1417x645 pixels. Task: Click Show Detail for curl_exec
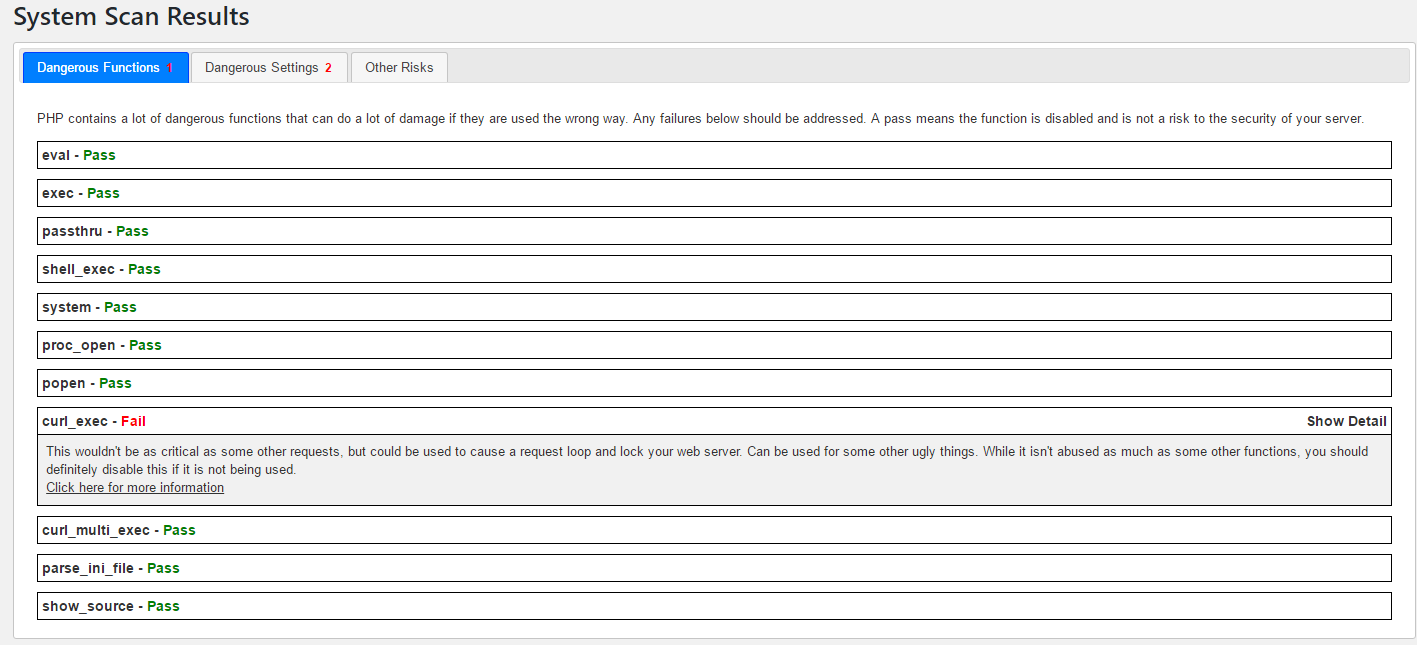pyautogui.click(x=1346, y=421)
